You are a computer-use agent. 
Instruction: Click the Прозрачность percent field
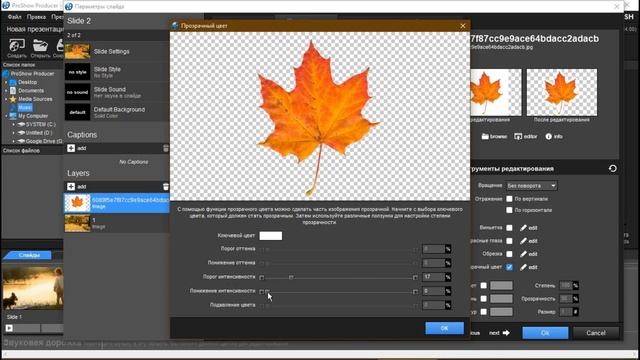566,298
